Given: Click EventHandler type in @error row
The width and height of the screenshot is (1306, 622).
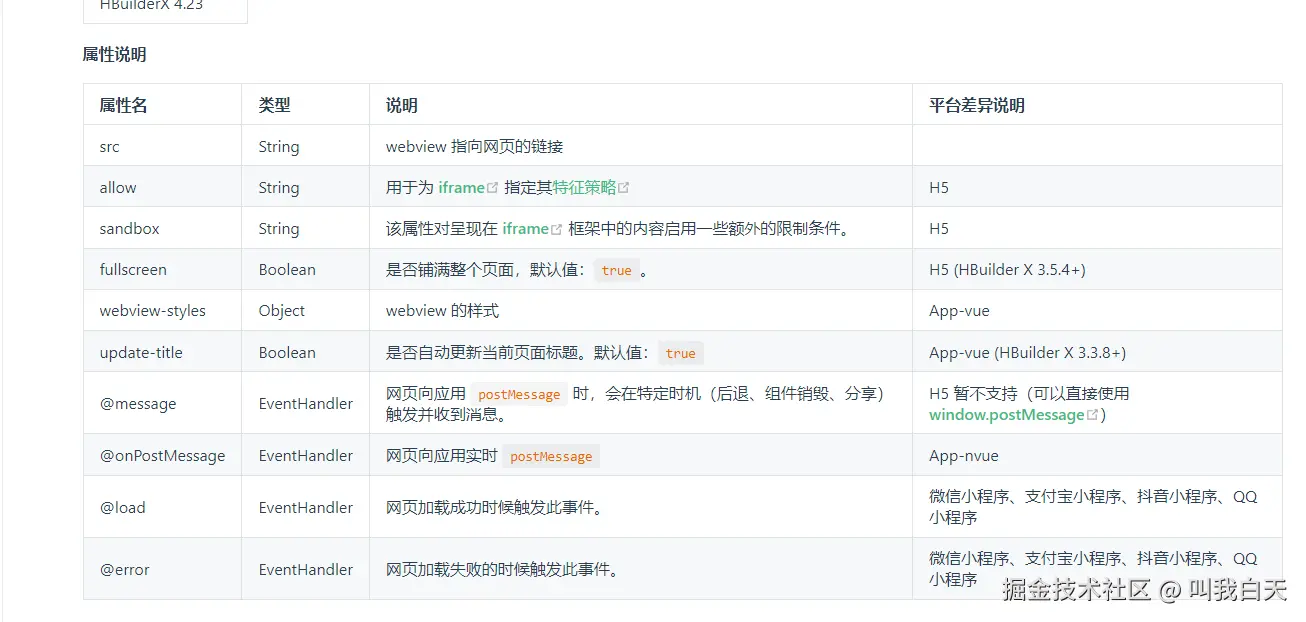Looking at the screenshot, I should coord(305,569).
